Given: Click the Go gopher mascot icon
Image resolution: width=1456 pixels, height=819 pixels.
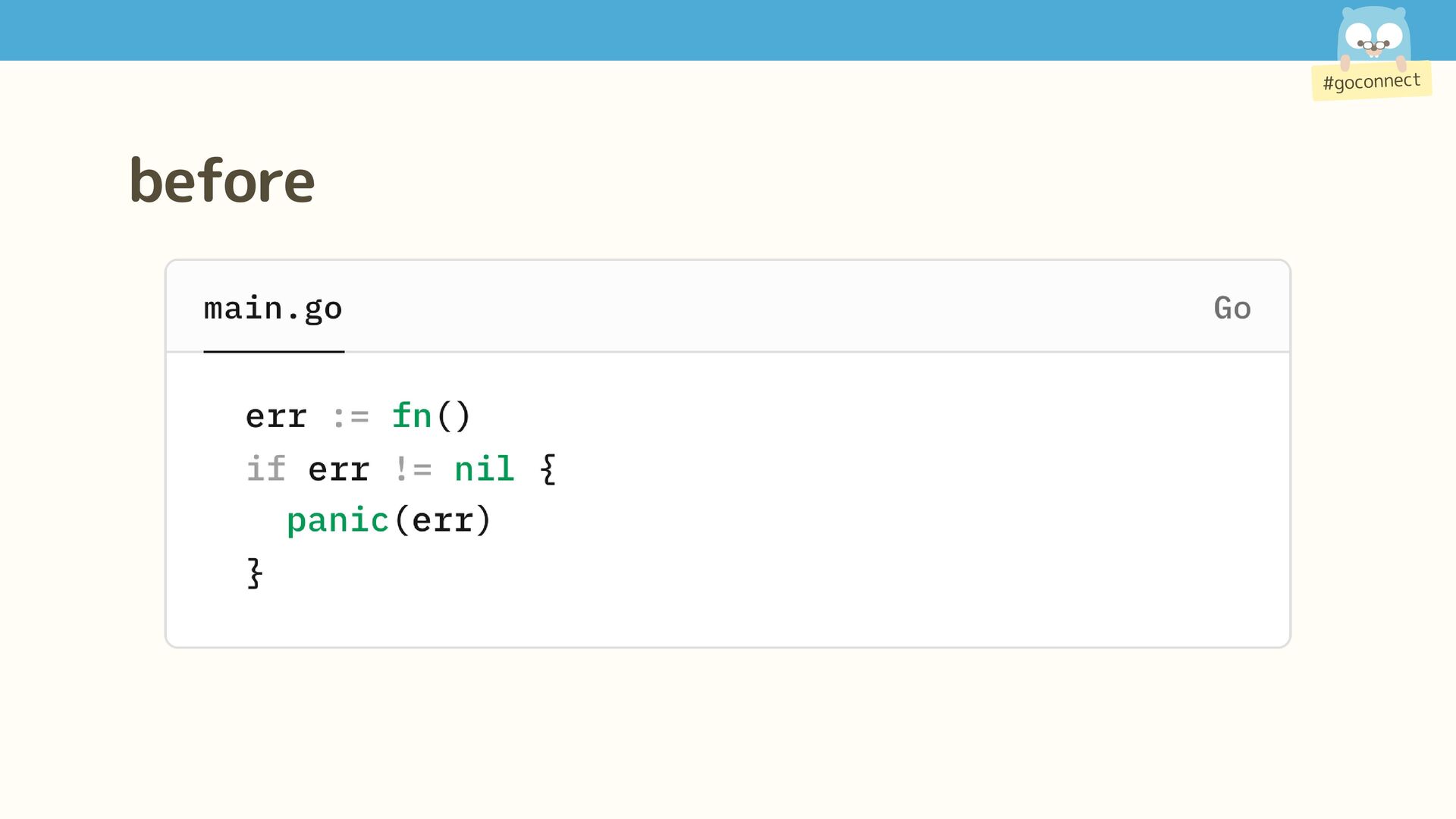Looking at the screenshot, I should point(1373,36).
